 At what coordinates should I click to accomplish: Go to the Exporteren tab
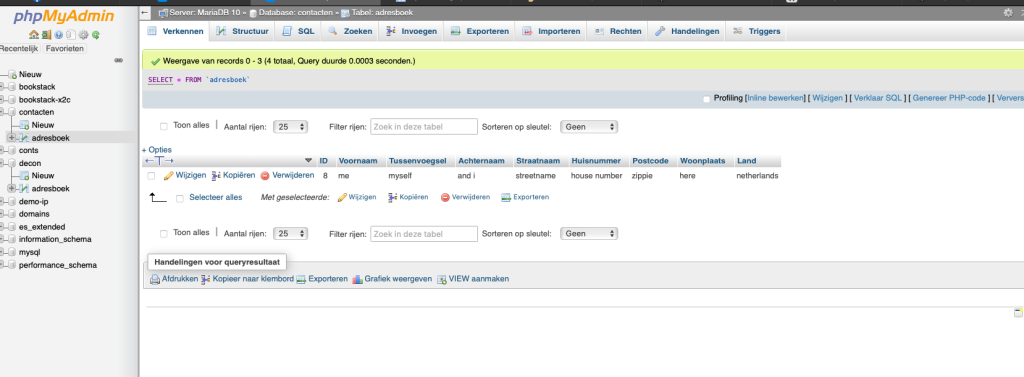click(480, 31)
